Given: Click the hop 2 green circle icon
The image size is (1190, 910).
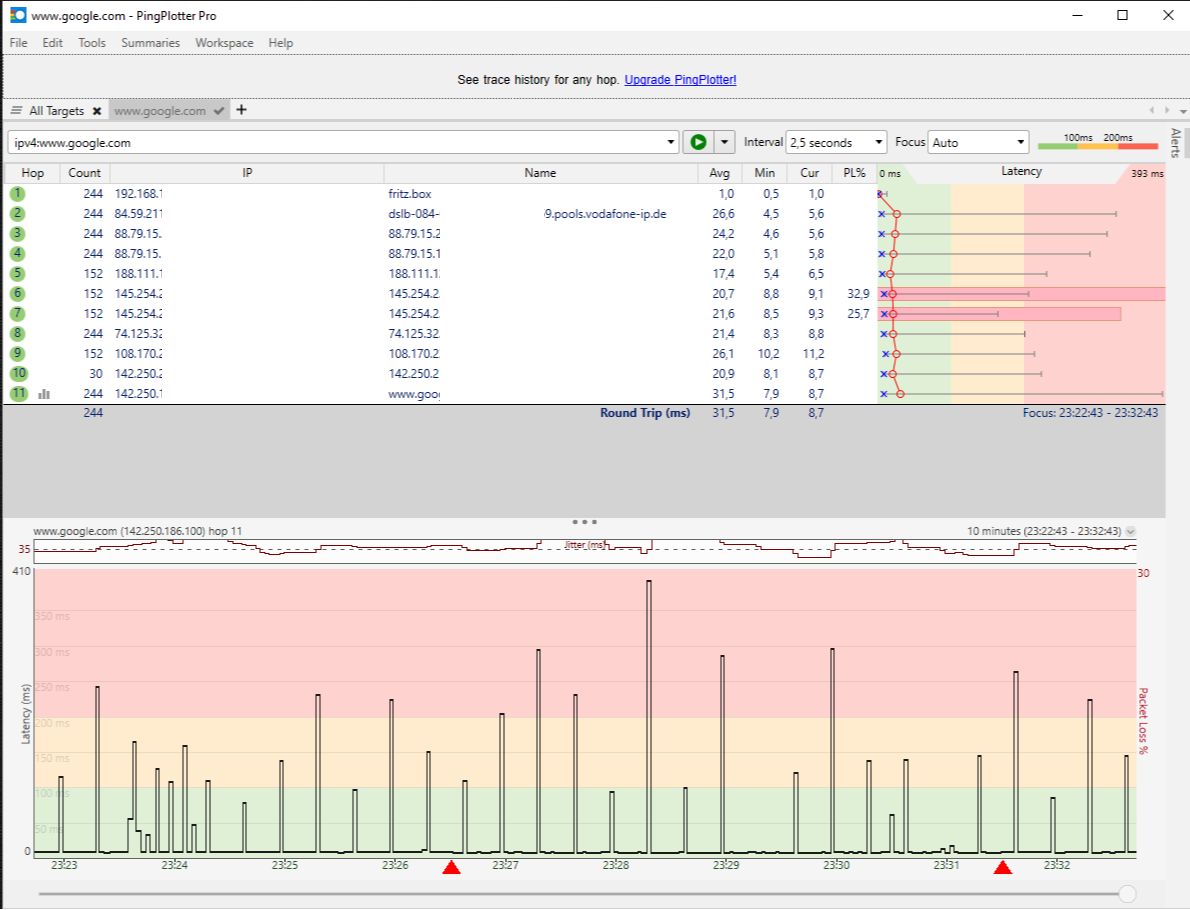Looking at the screenshot, I should click(x=17, y=214).
